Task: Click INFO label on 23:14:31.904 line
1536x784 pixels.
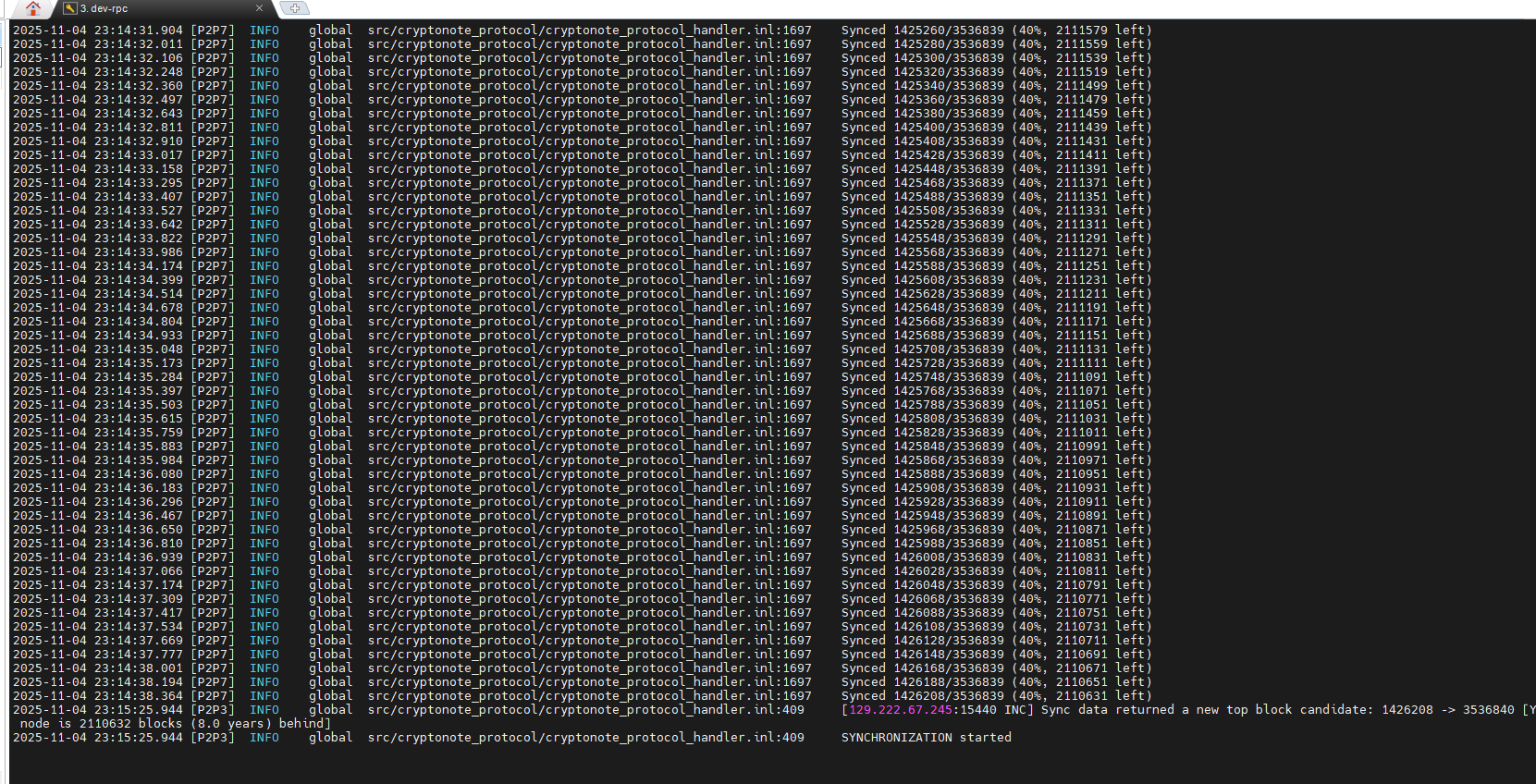Action: point(264,31)
